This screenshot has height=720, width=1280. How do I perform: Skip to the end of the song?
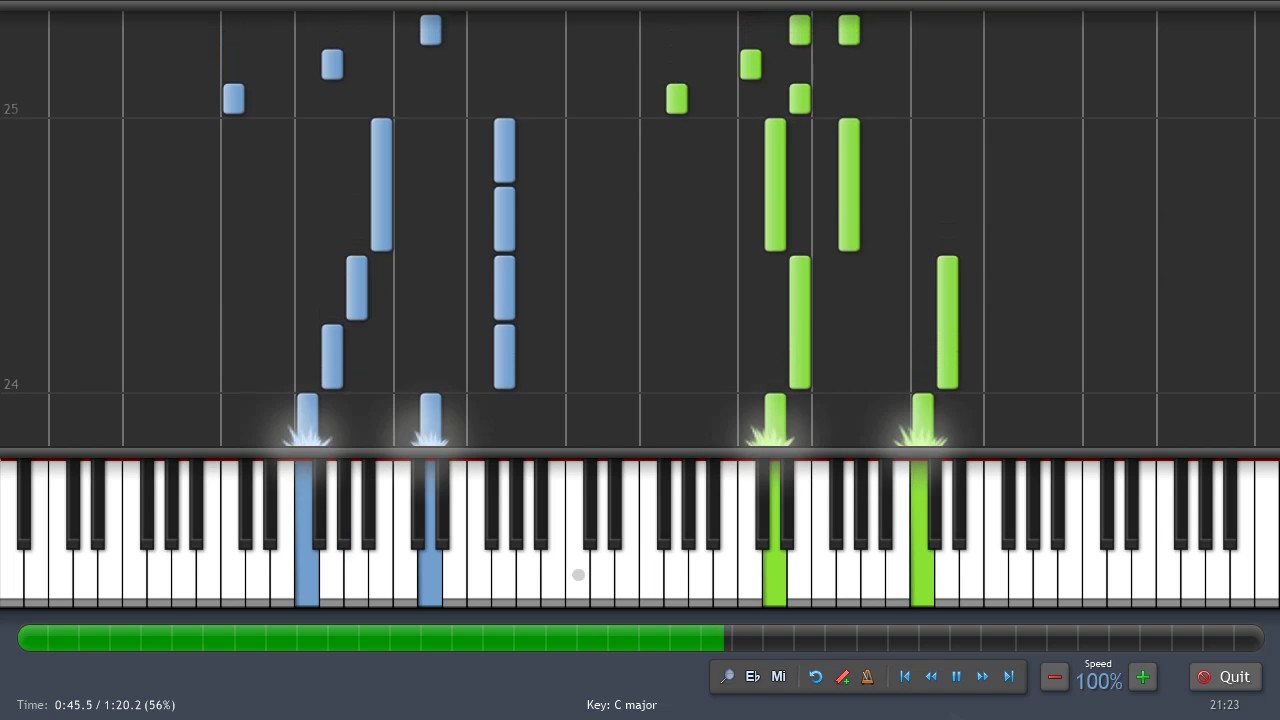[x=1008, y=677]
